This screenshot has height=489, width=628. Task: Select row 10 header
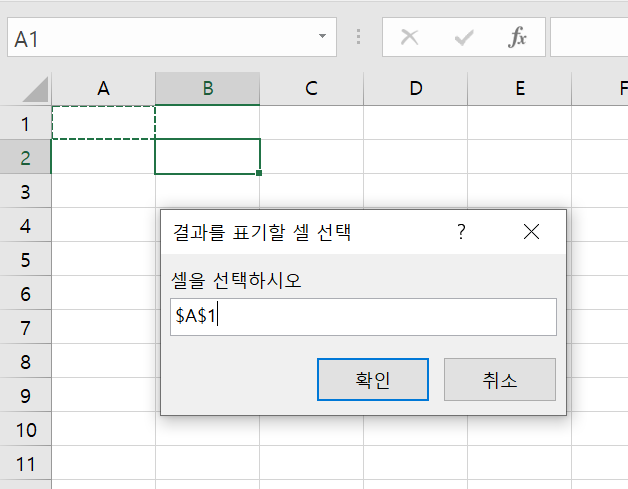(25, 429)
